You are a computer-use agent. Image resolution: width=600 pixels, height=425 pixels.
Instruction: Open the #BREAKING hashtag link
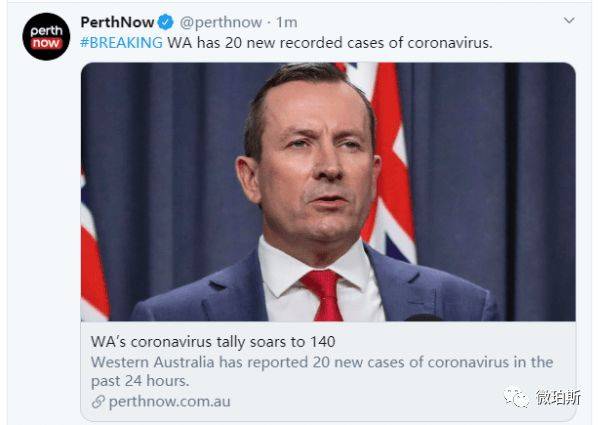pyautogui.click(x=121, y=42)
